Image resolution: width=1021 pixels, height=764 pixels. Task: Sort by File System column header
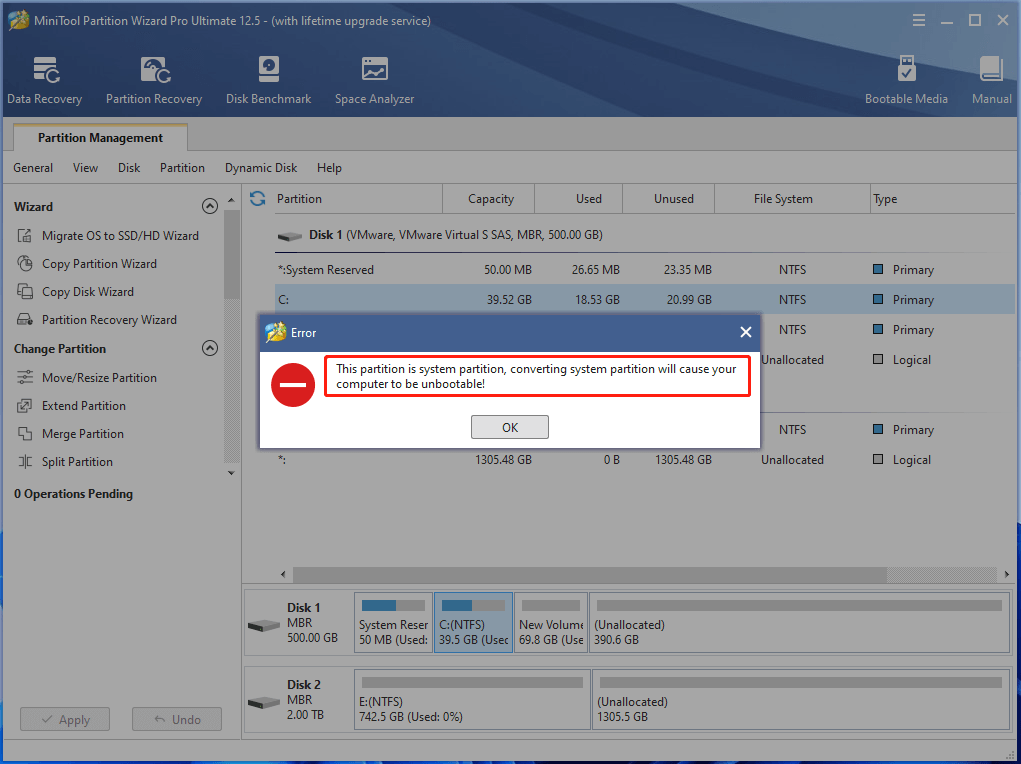tap(792, 199)
